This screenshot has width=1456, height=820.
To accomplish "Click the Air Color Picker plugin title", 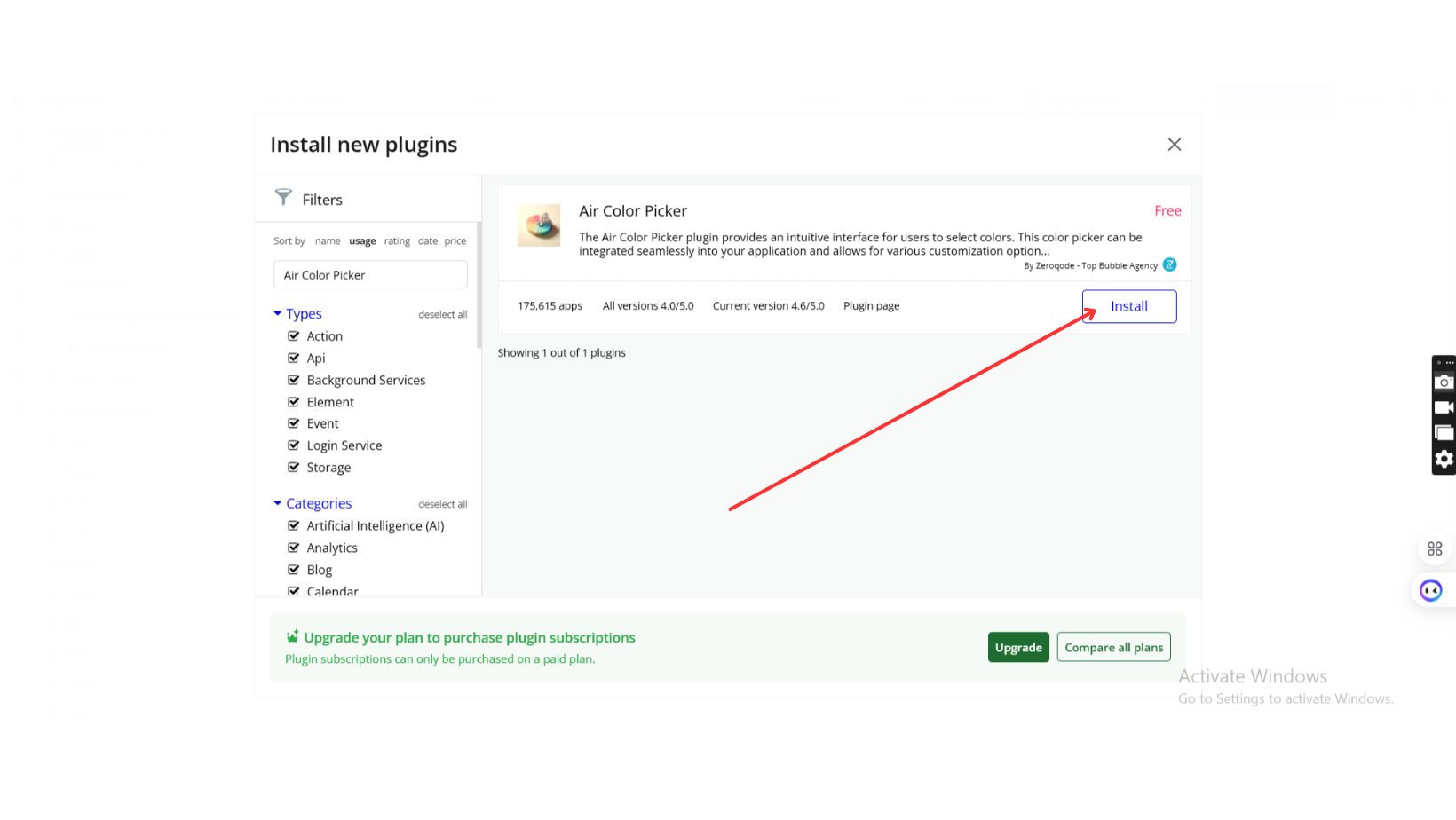I will [x=633, y=211].
